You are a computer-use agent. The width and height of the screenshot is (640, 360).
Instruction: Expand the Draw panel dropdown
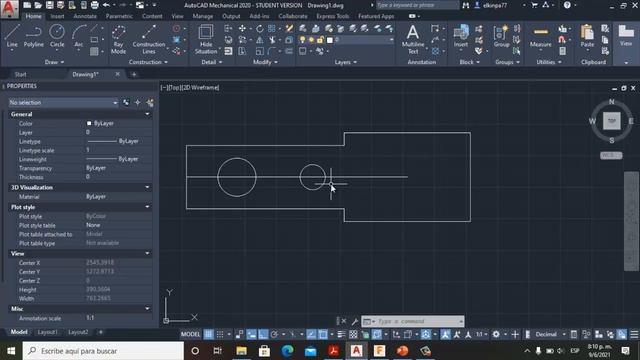54,62
